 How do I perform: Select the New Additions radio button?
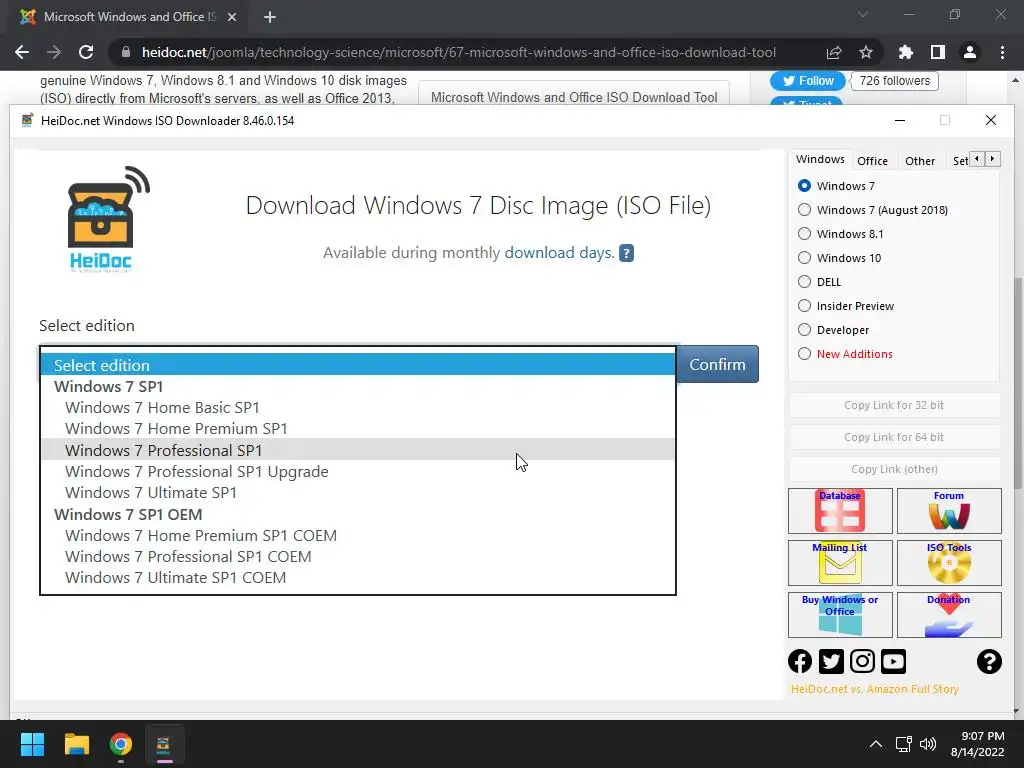click(x=805, y=354)
